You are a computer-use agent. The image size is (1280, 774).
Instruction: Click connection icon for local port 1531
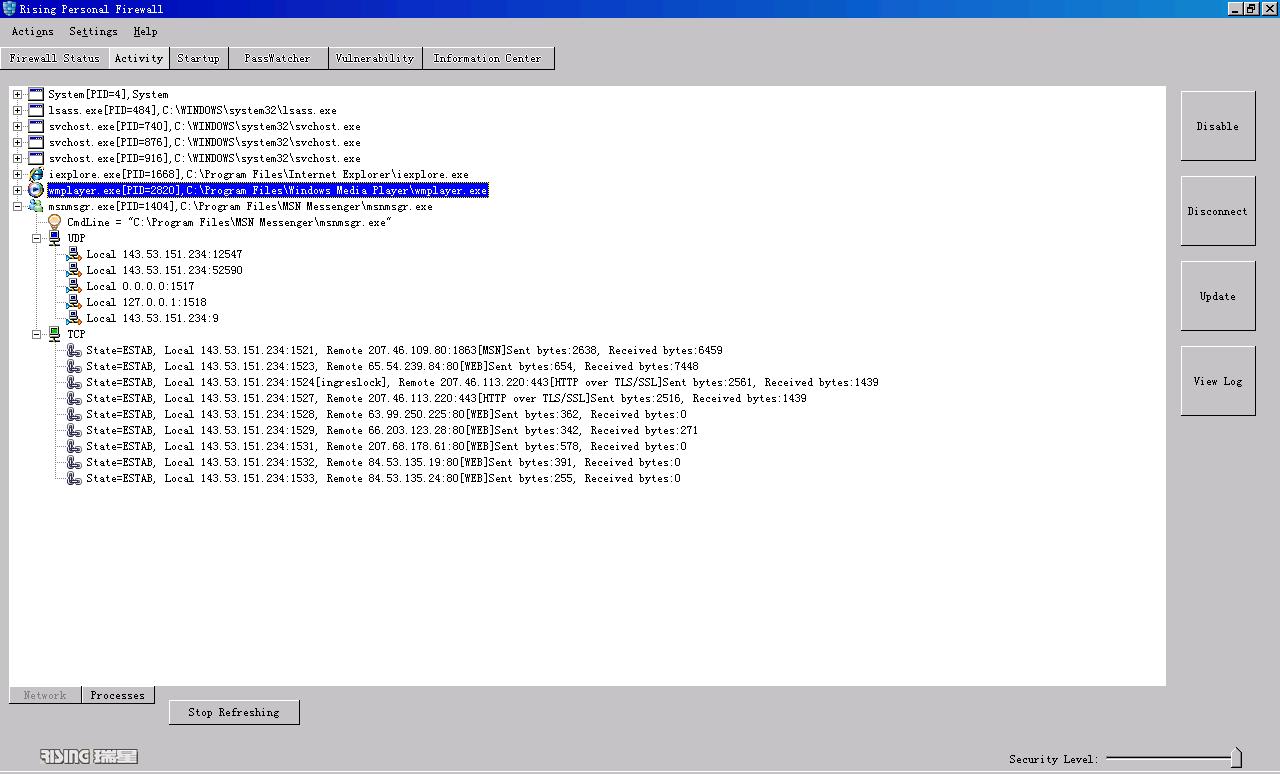click(x=74, y=446)
